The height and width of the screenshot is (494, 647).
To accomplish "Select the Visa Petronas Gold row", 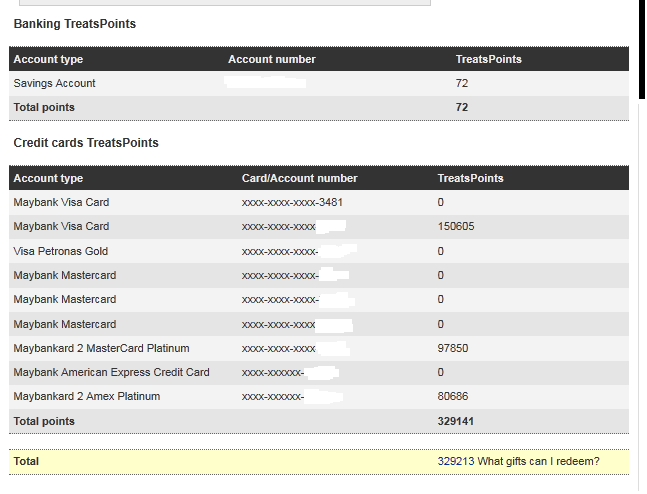I will pos(61,251).
